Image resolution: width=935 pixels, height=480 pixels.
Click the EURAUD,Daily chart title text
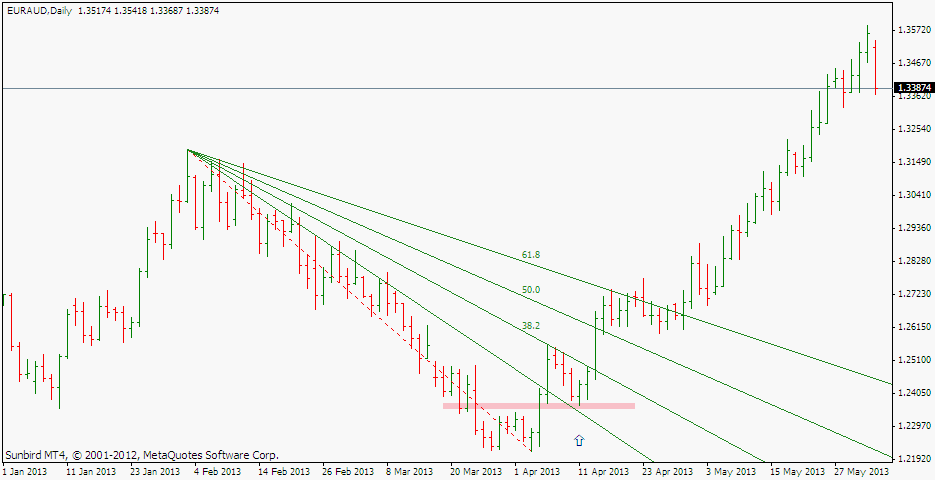tap(38, 10)
